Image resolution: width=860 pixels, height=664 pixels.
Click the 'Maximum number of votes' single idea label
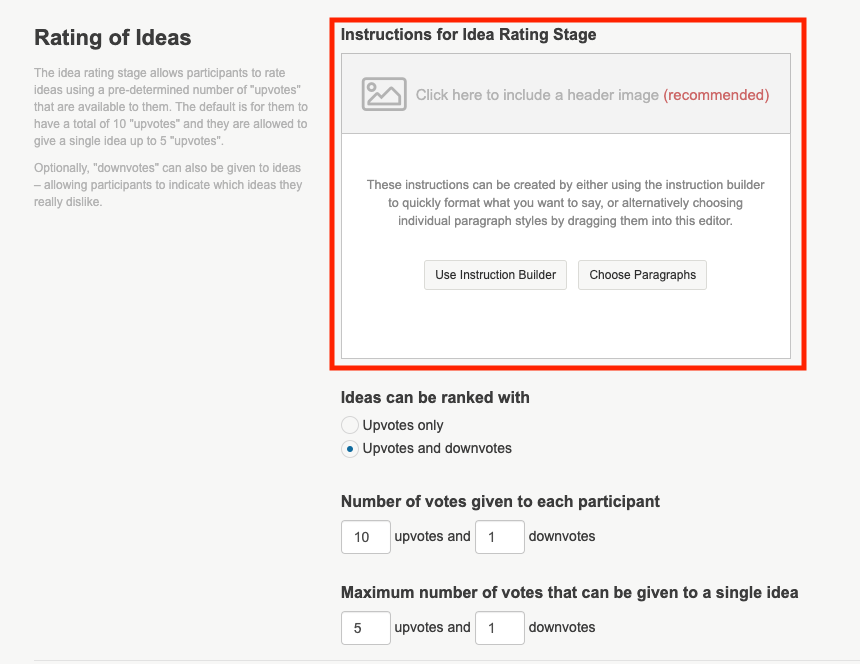[569, 592]
